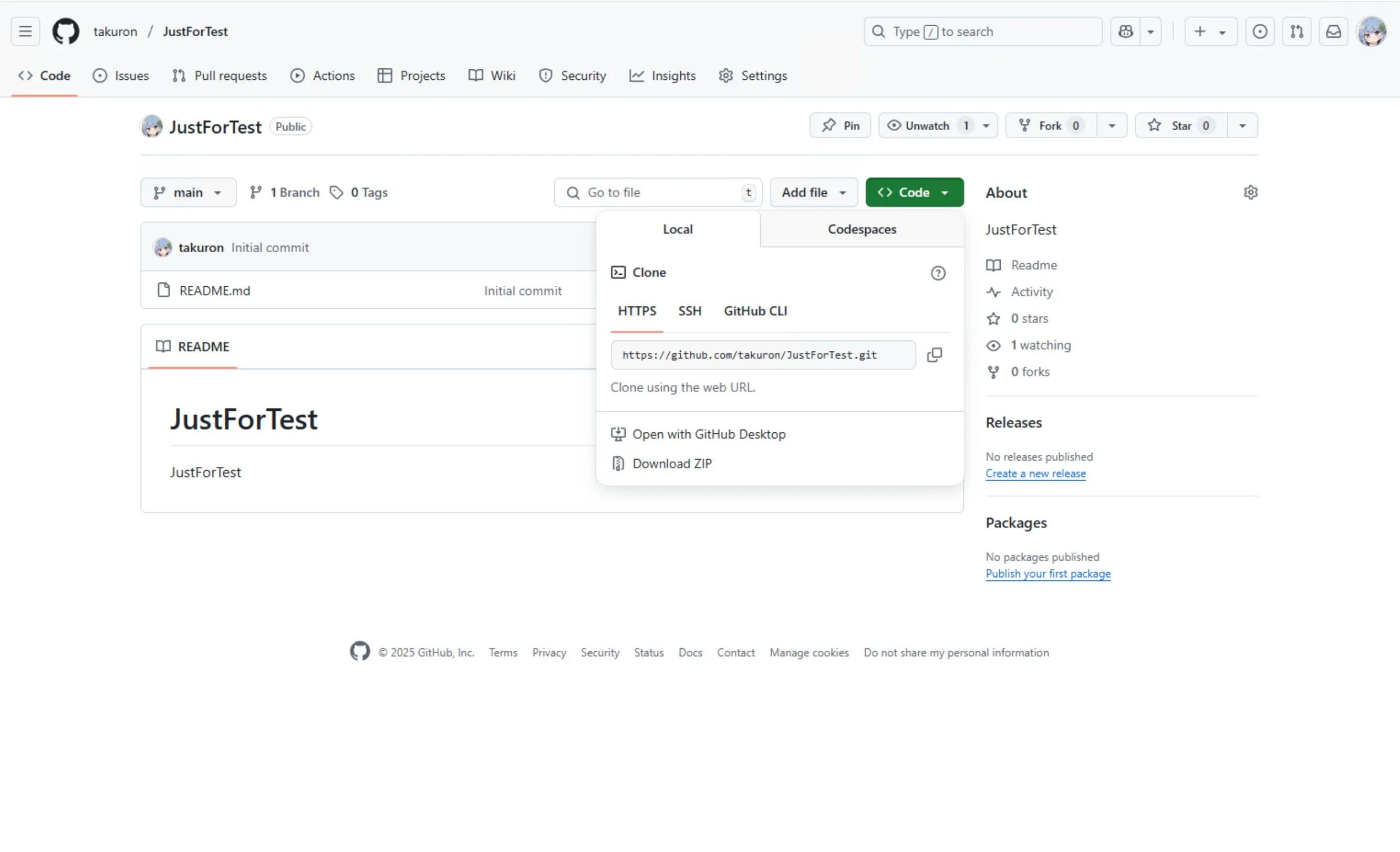This screenshot has height=852, width=1400.
Task: Open the Actions tab
Action: pyautogui.click(x=323, y=76)
